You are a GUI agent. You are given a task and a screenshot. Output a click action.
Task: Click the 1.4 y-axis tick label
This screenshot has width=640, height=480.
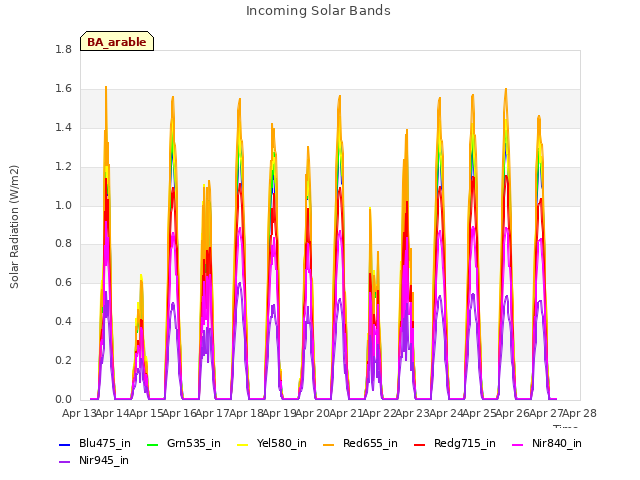(x=63, y=127)
